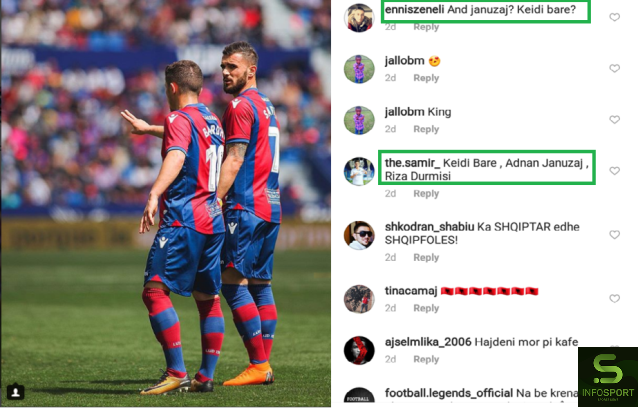Open enniszeneli's profile avatar
The height and width of the screenshot is (408, 640).
coord(359,18)
